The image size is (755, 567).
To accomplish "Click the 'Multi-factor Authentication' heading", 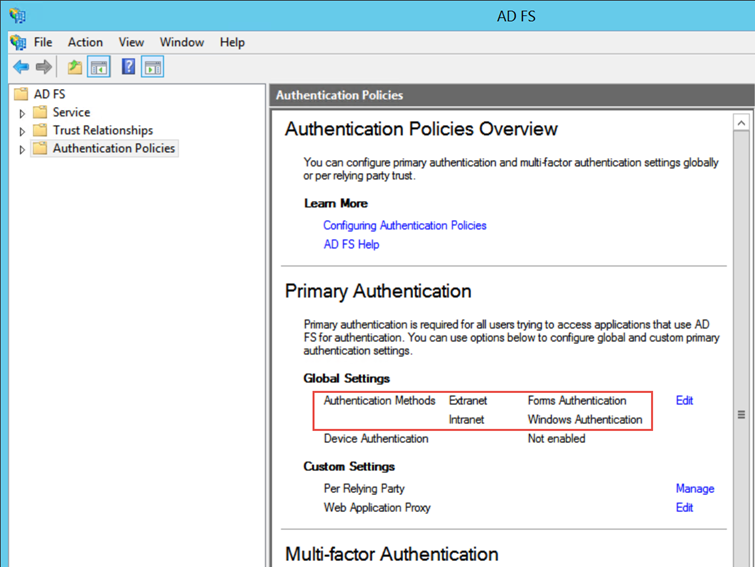I will click(x=391, y=554).
